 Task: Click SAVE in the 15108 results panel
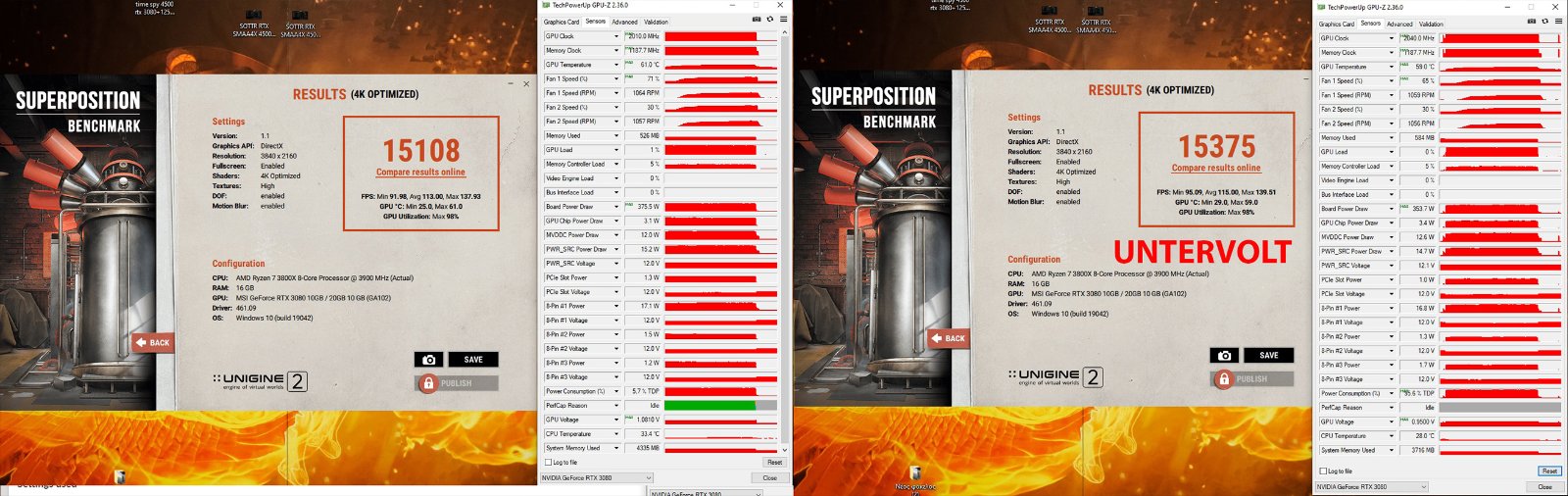coord(473,360)
